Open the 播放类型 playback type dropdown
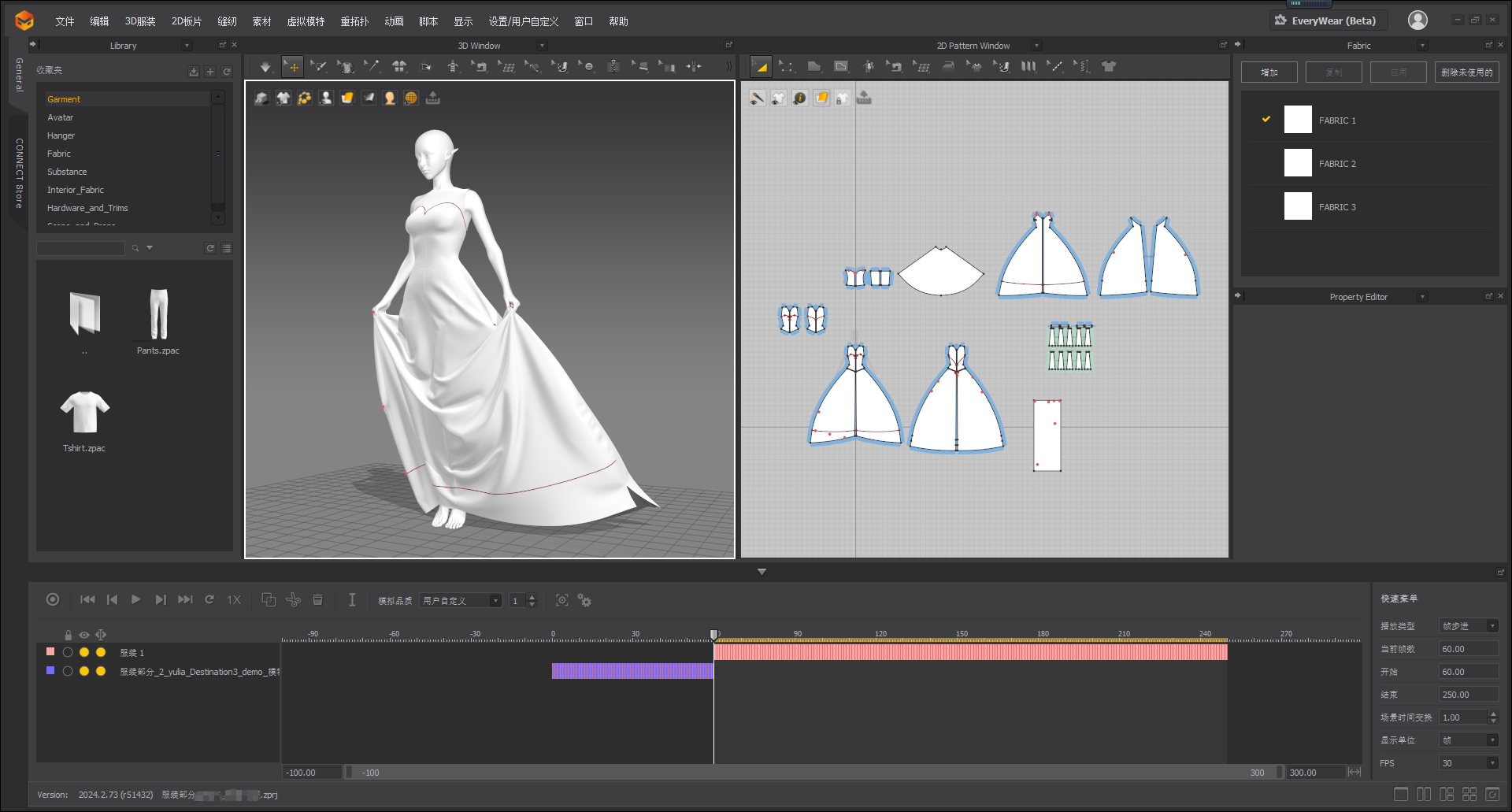The height and width of the screenshot is (812, 1512). 1469,626
